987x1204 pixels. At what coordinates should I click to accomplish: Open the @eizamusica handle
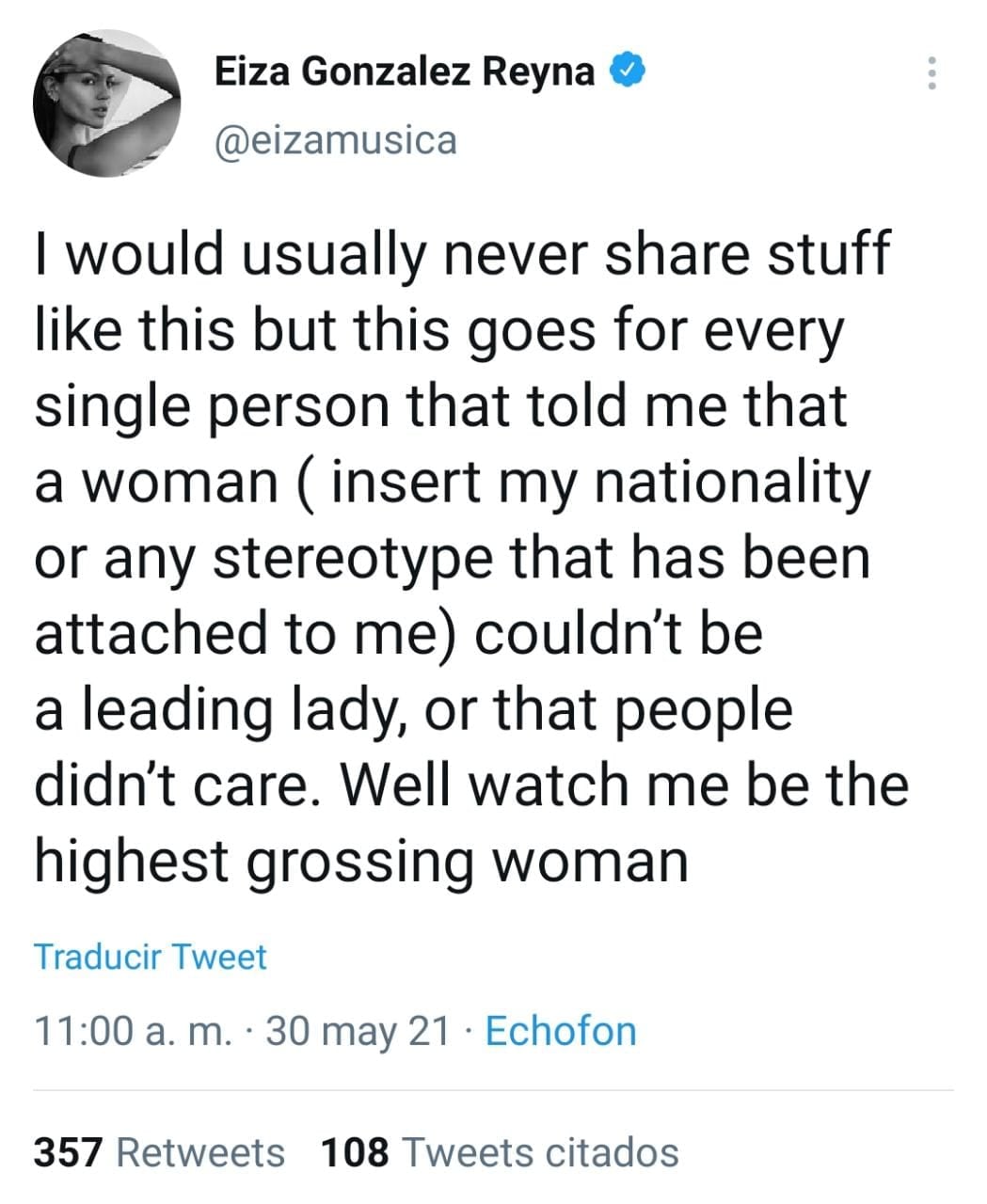tap(336, 140)
